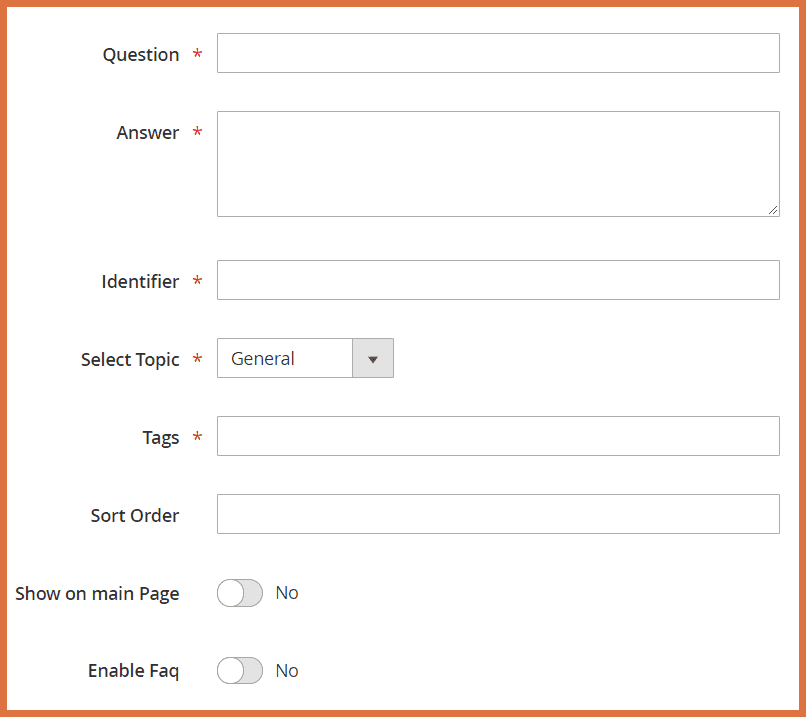806x717 pixels.
Task: Click the Sort Order label
Action: (135, 516)
